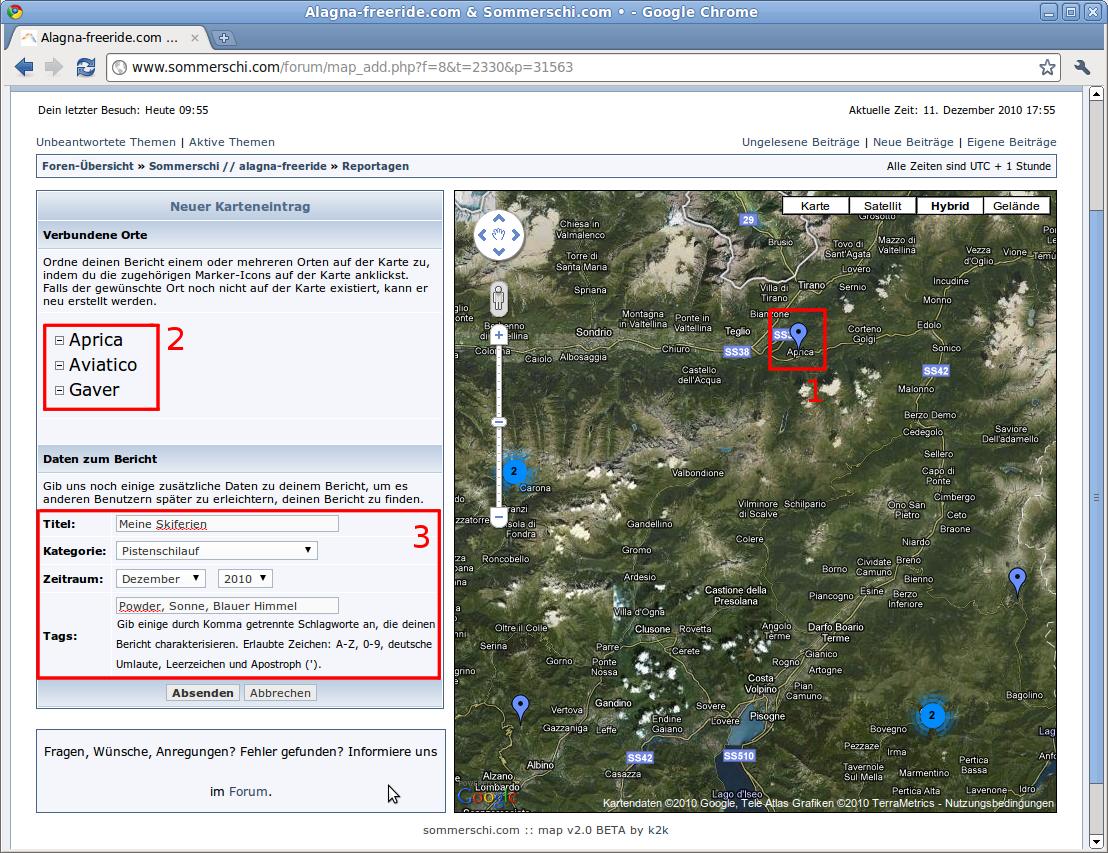Image resolution: width=1108 pixels, height=853 pixels.
Task: Open the Unbeantwortete Themen link
Action: tap(106, 142)
